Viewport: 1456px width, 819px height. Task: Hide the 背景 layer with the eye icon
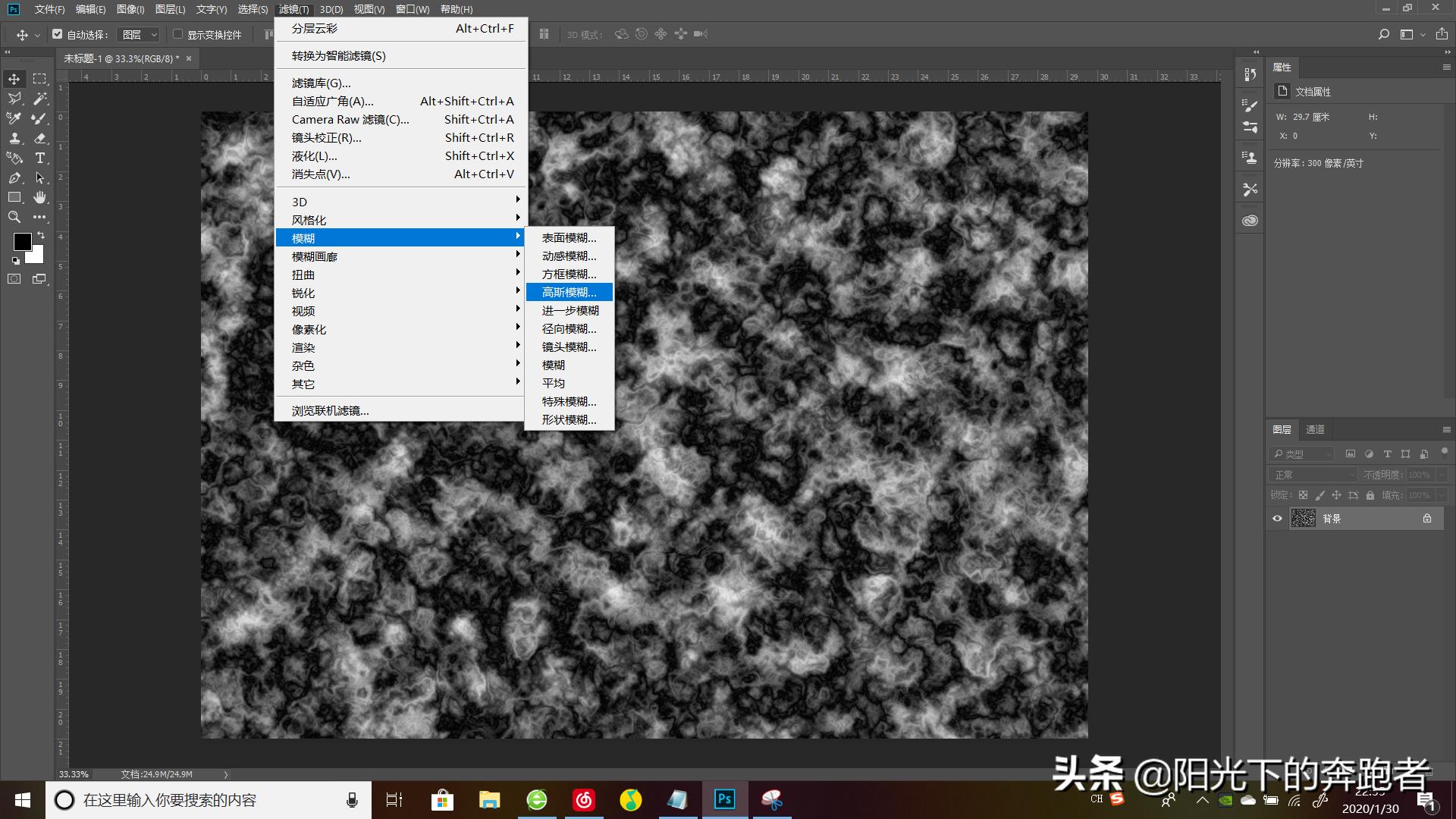(1277, 519)
